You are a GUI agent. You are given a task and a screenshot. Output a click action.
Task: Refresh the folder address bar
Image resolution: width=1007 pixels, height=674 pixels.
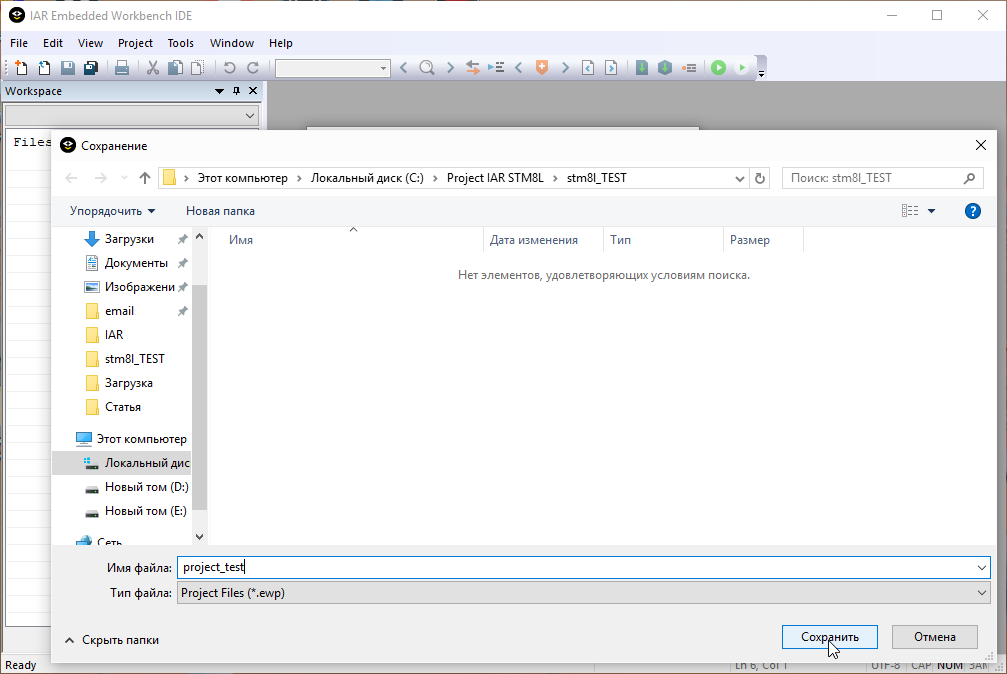760,178
